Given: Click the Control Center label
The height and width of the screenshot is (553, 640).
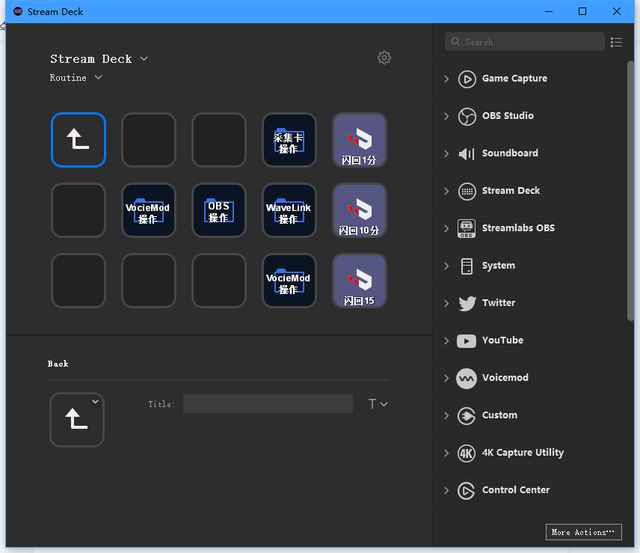Looking at the screenshot, I should tap(516, 490).
